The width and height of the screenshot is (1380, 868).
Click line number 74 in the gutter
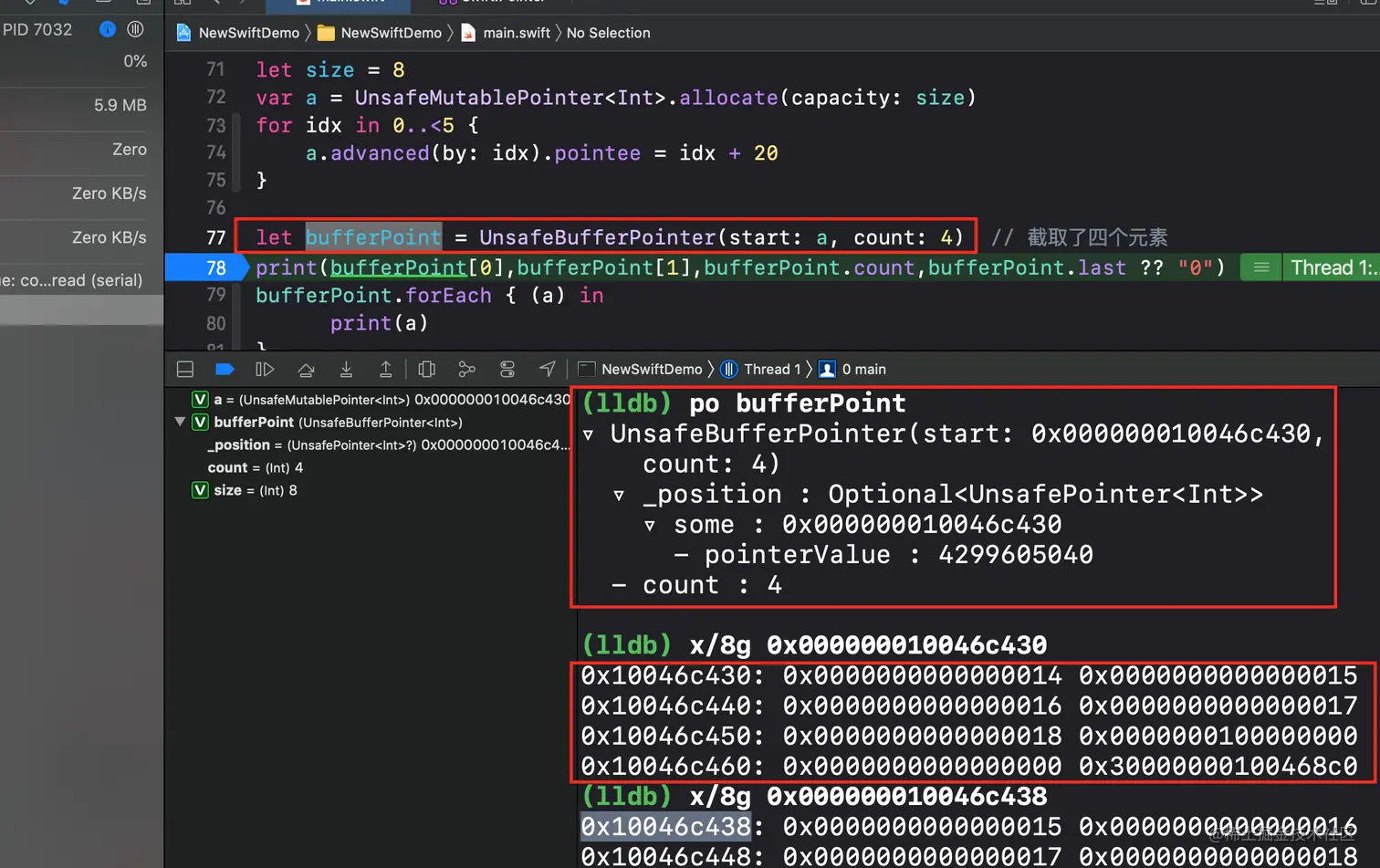click(216, 152)
